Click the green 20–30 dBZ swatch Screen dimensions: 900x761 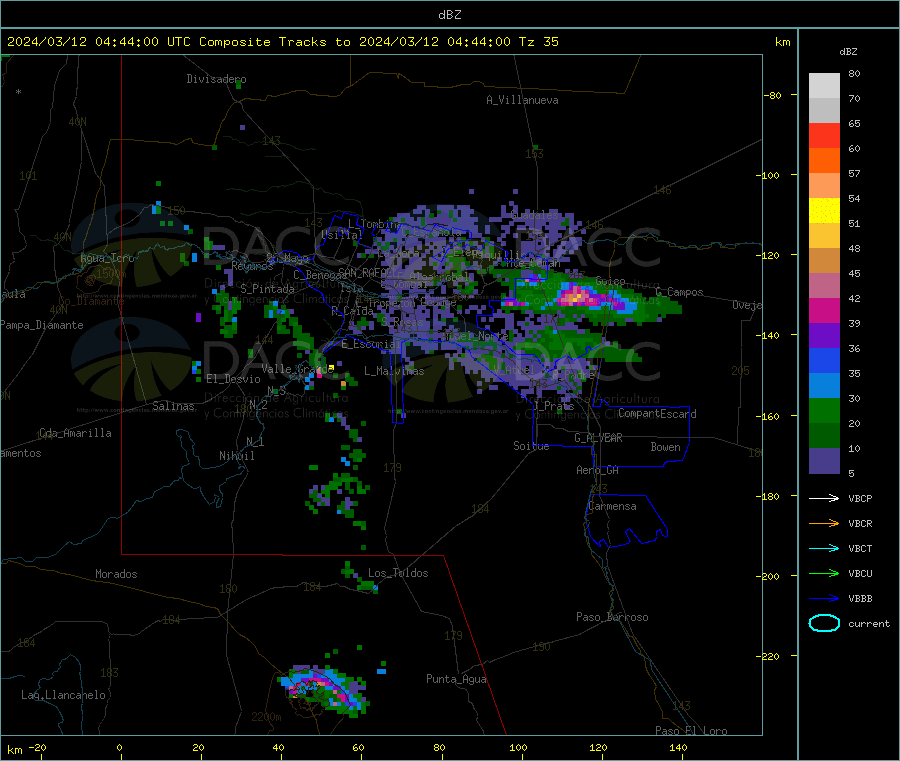[x=824, y=410]
